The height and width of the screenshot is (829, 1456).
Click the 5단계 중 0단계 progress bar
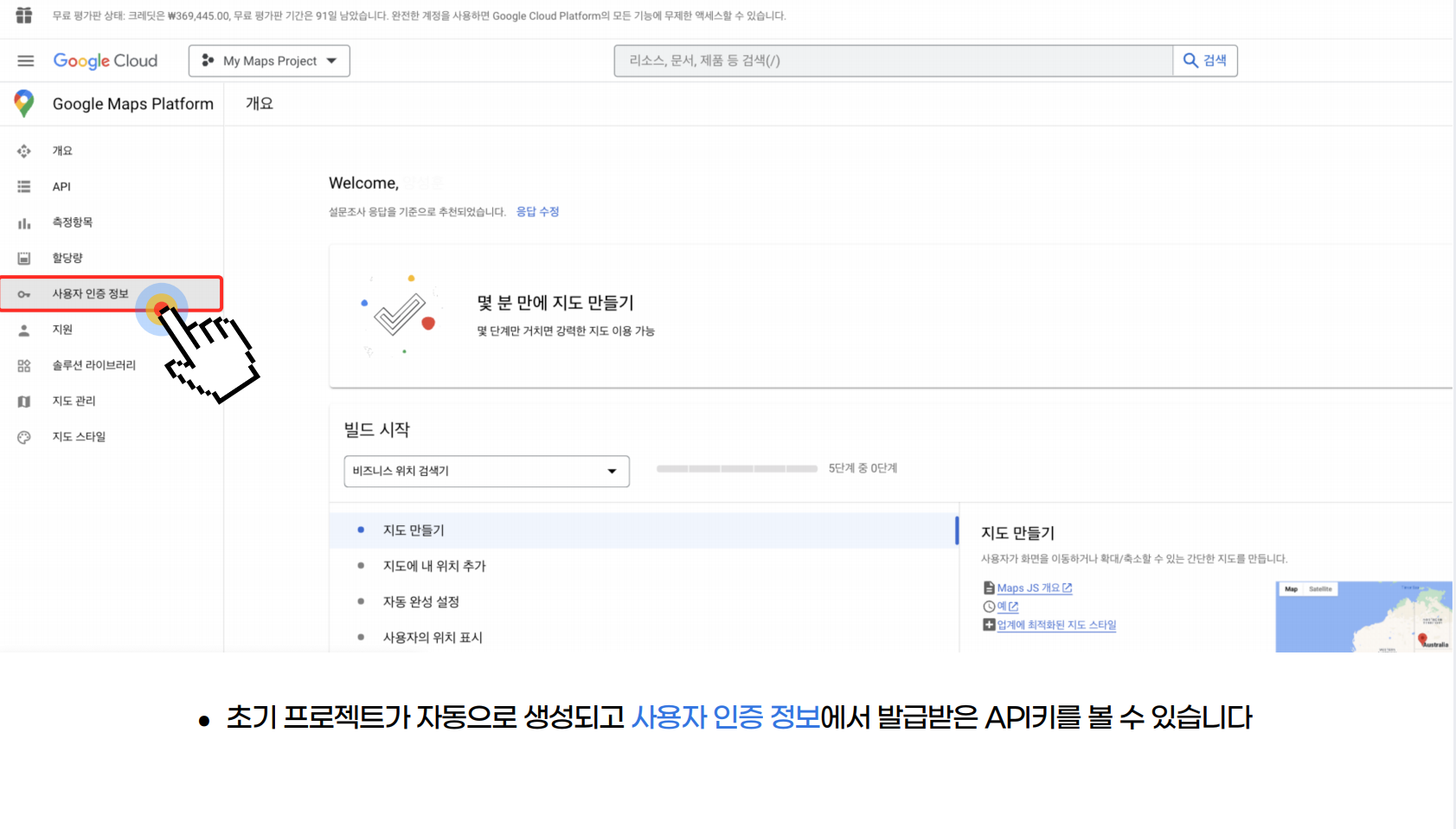click(736, 468)
